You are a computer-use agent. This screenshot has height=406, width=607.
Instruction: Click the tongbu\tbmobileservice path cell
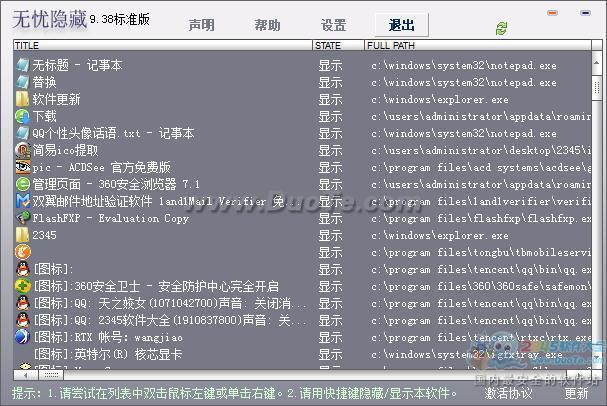[x=481, y=253]
